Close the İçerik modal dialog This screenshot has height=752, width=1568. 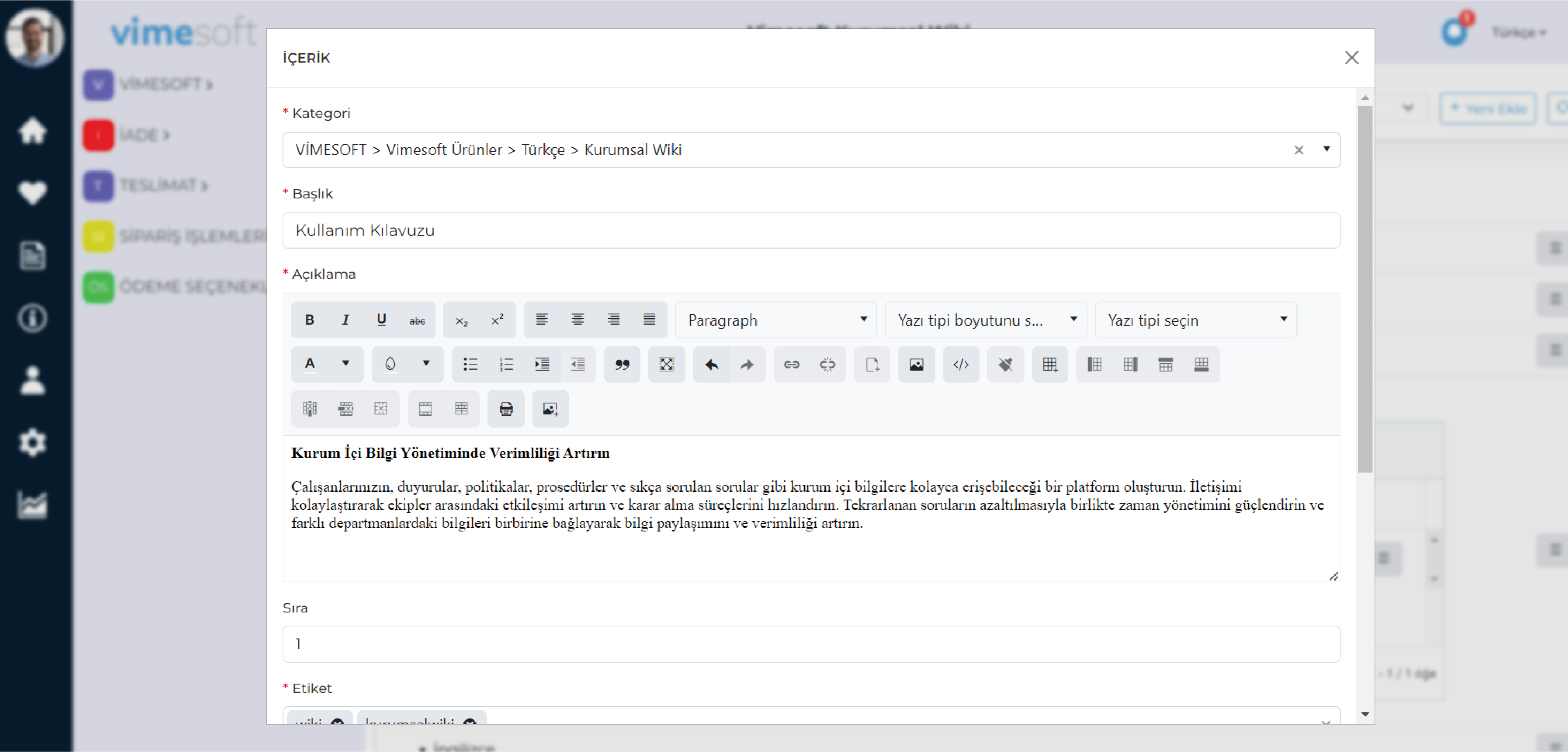coord(1351,57)
